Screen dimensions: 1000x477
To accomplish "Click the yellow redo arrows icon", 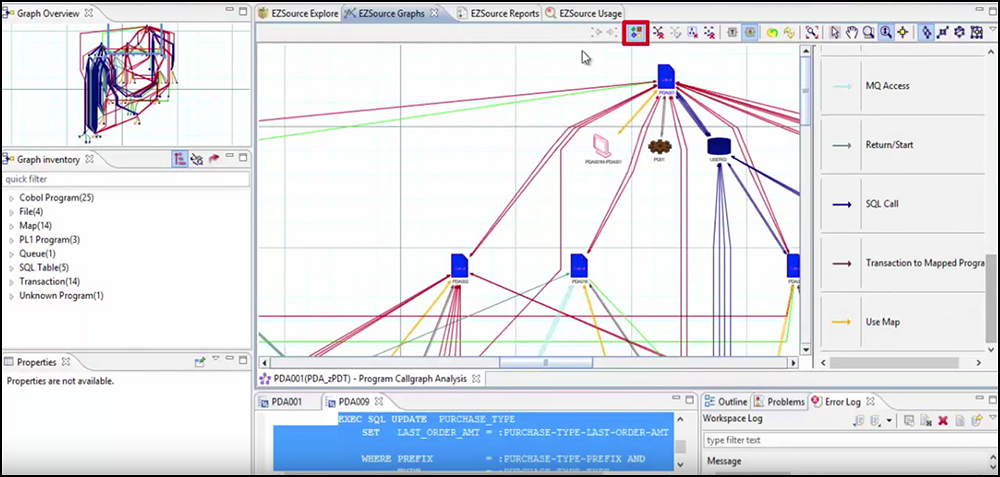I will tap(790, 33).
